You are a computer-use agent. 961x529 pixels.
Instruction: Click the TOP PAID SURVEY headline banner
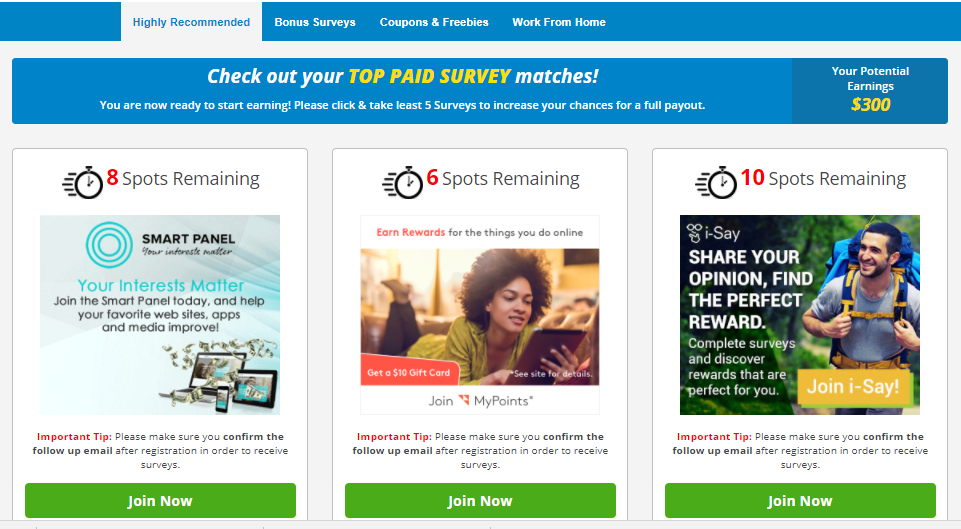coord(402,91)
